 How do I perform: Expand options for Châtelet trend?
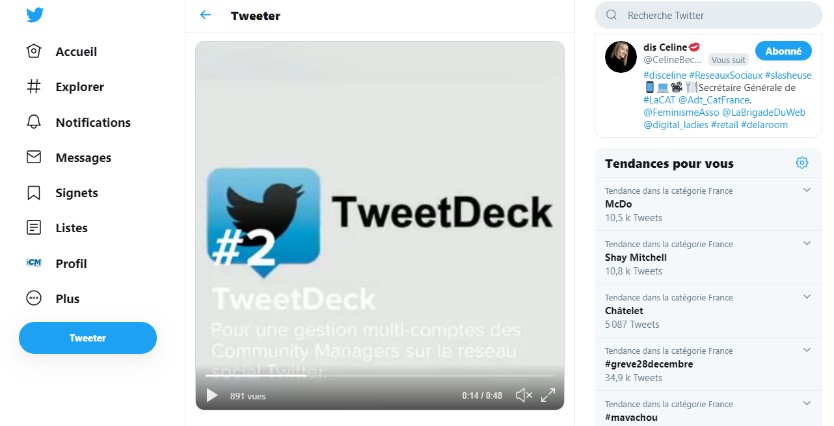point(806,296)
